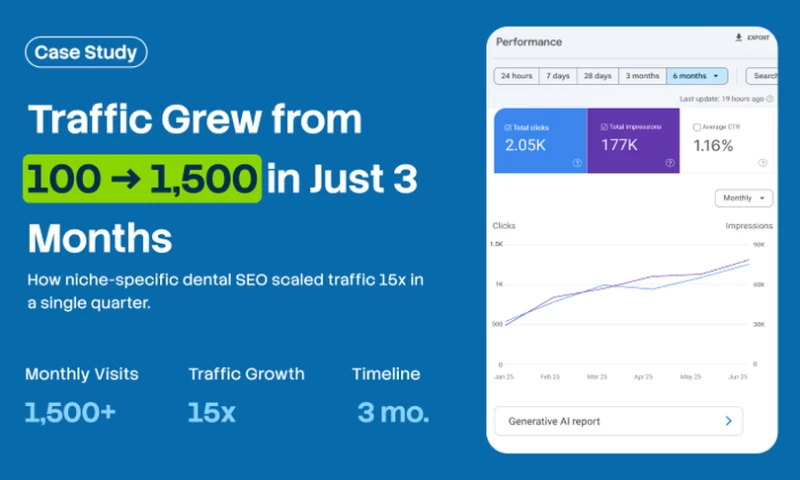Click the 1,500+ monthly visits figure
Screen dimensions: 800x480
coord(70,412)
